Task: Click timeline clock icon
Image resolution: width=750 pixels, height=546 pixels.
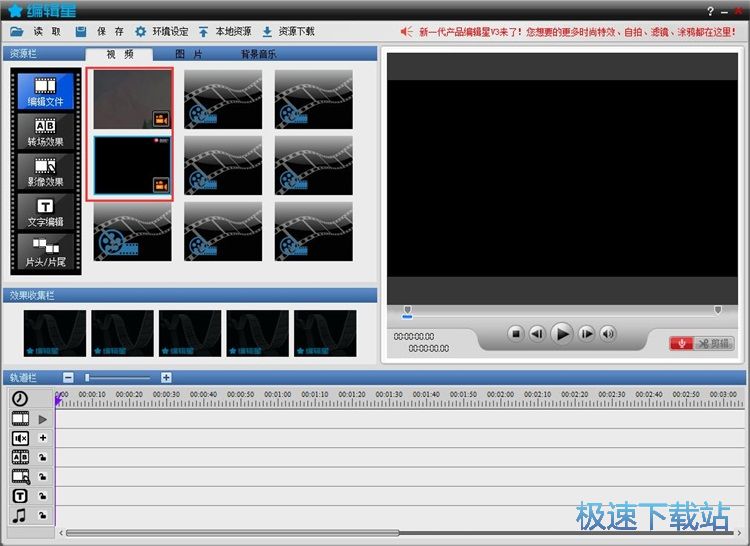Action: (x=20, y=398)
